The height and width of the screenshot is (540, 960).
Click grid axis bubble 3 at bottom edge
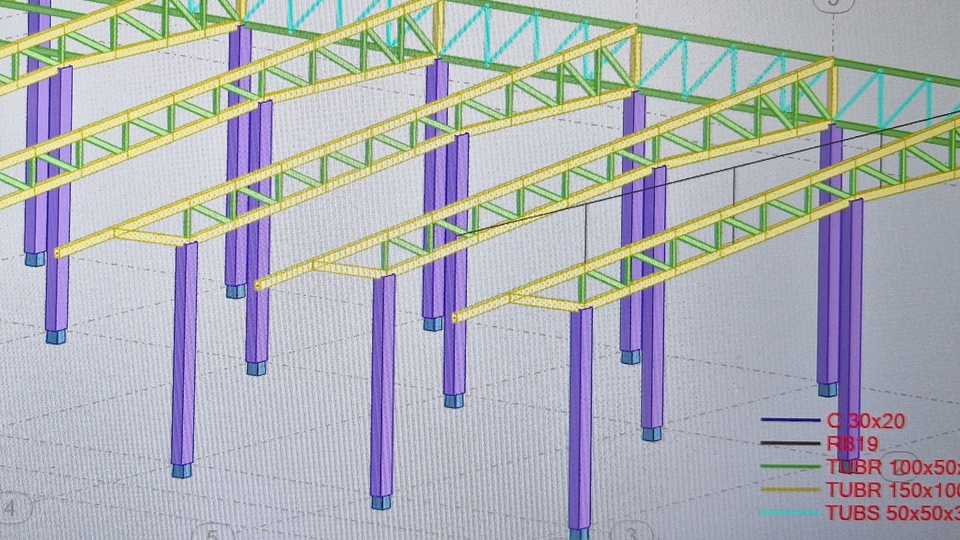[629, 531]
